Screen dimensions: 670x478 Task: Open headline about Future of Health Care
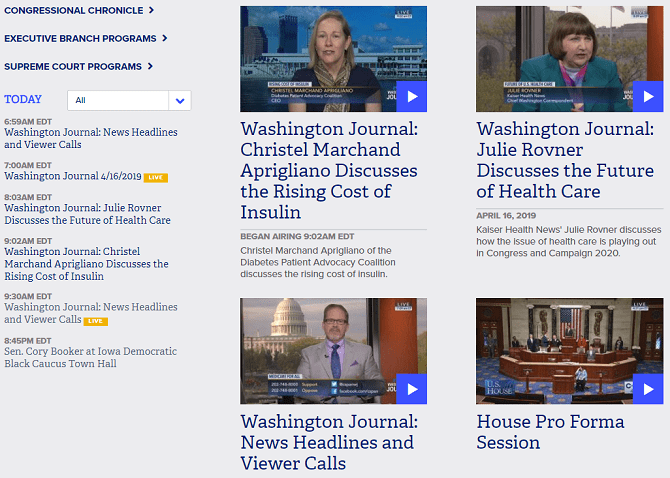tap(565, 160)
